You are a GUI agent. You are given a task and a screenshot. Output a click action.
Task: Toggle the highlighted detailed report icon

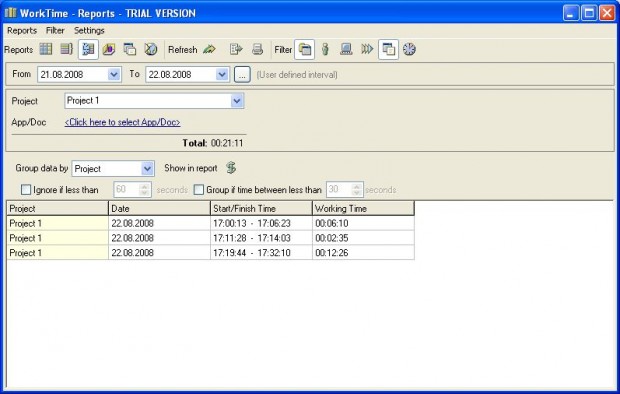tap(88, 49)
